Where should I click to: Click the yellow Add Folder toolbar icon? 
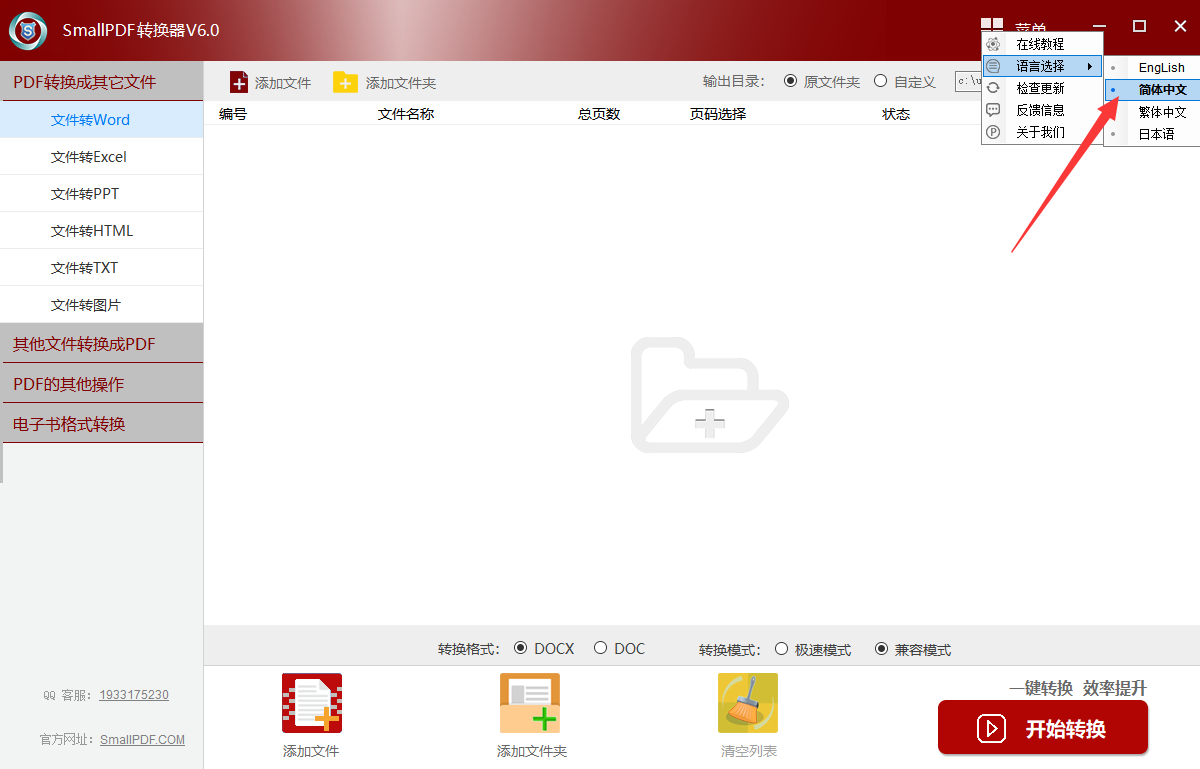(345, 82)
